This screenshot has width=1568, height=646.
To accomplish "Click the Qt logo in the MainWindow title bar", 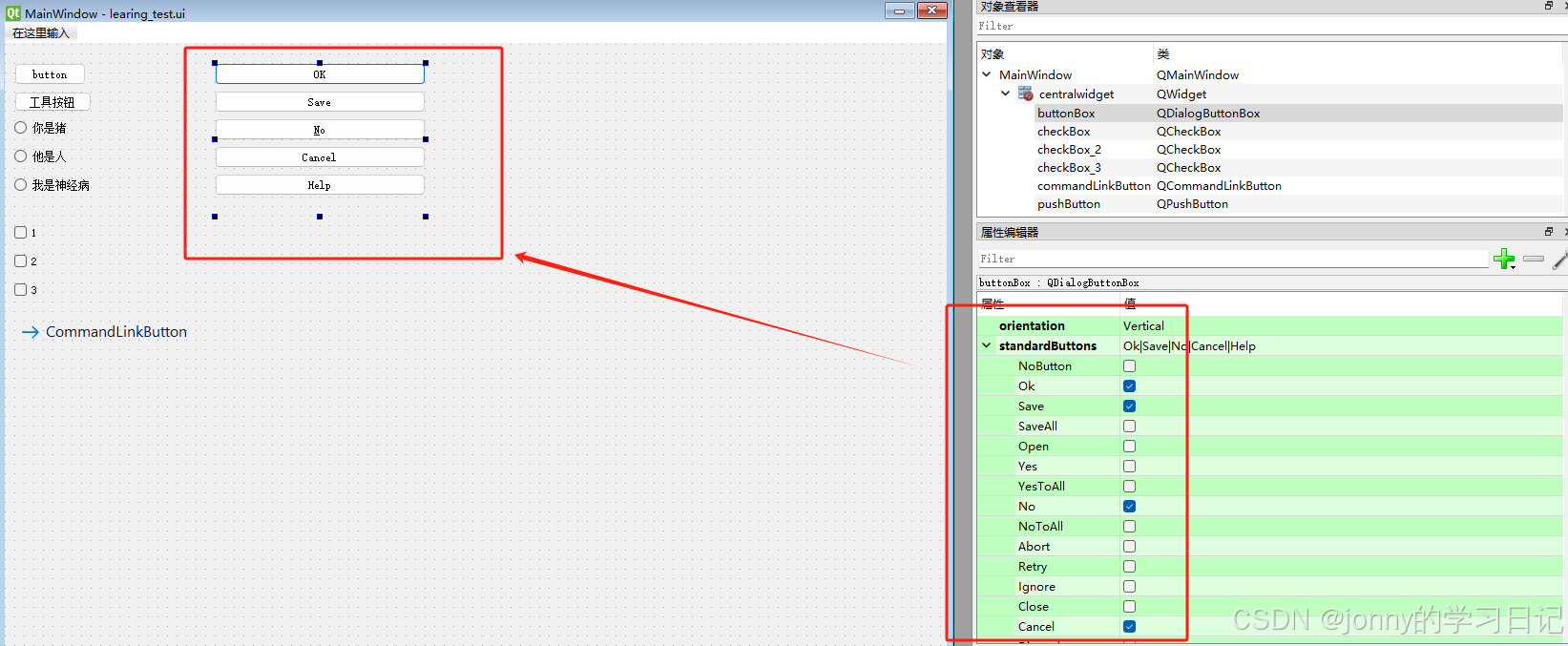I will tap(13, 13).
